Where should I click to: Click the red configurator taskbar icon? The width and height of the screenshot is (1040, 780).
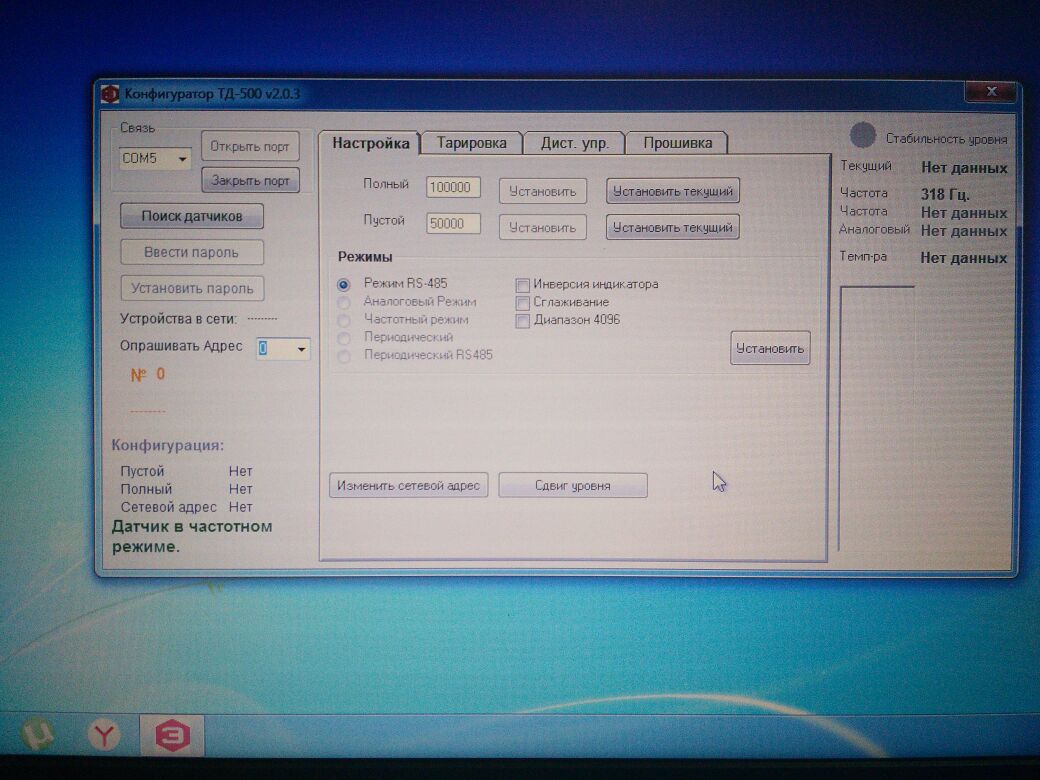[171, 737]
